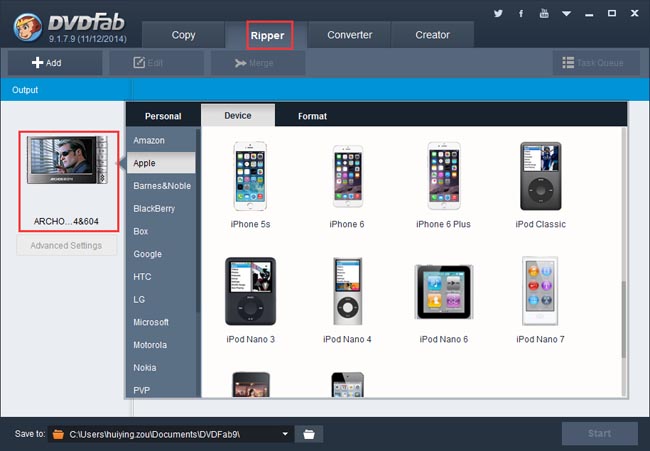Choose the iPod Nano 4 device icon
The image size is (650, 451).
coord(347,291)
